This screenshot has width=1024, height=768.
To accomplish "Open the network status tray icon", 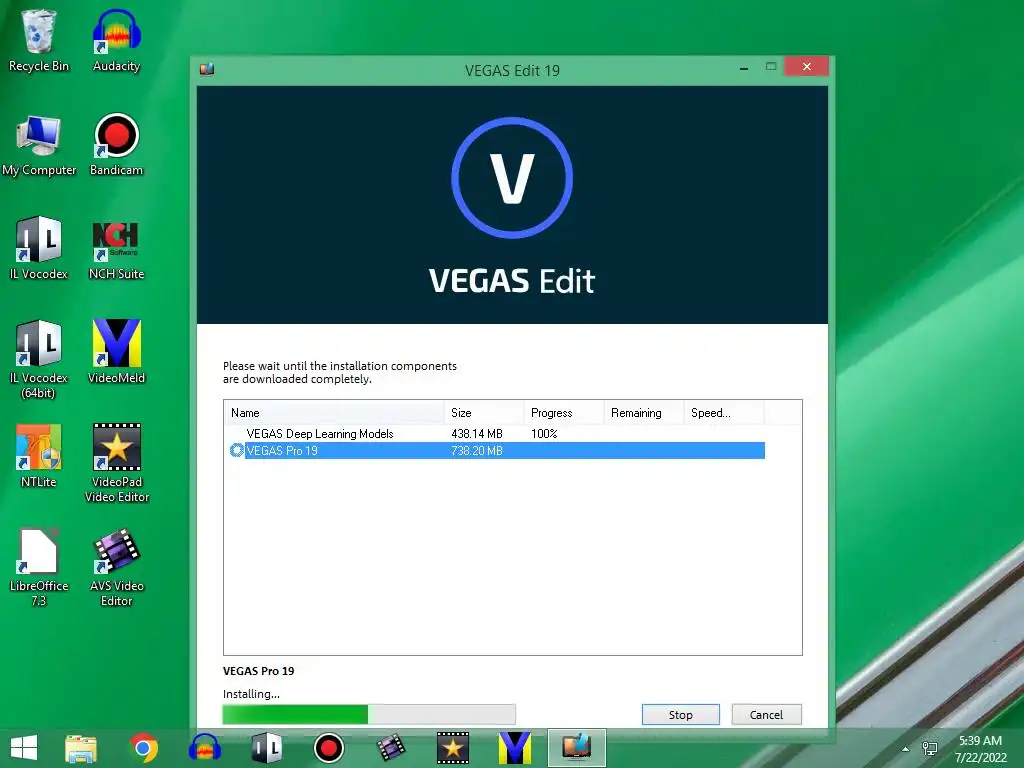I will 929,749.
